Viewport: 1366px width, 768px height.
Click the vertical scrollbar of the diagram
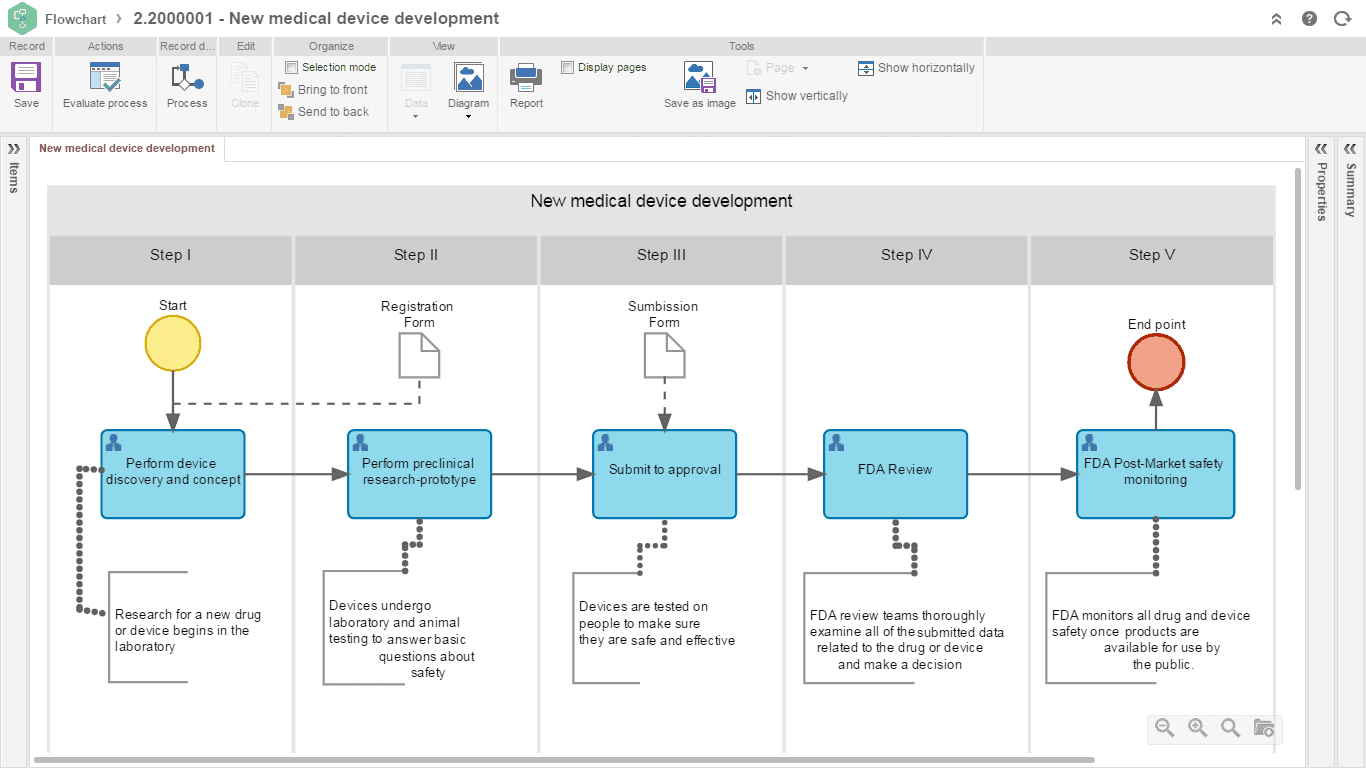coord(1298,330)
